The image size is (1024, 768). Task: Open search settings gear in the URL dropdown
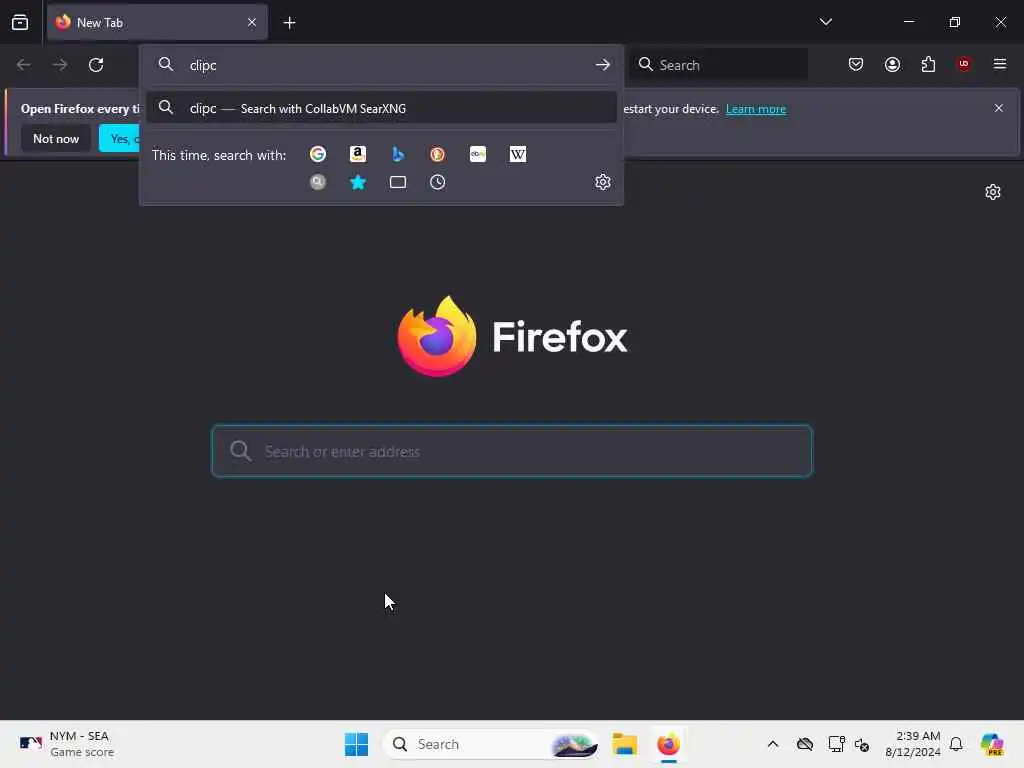click(x=603, y=182)
